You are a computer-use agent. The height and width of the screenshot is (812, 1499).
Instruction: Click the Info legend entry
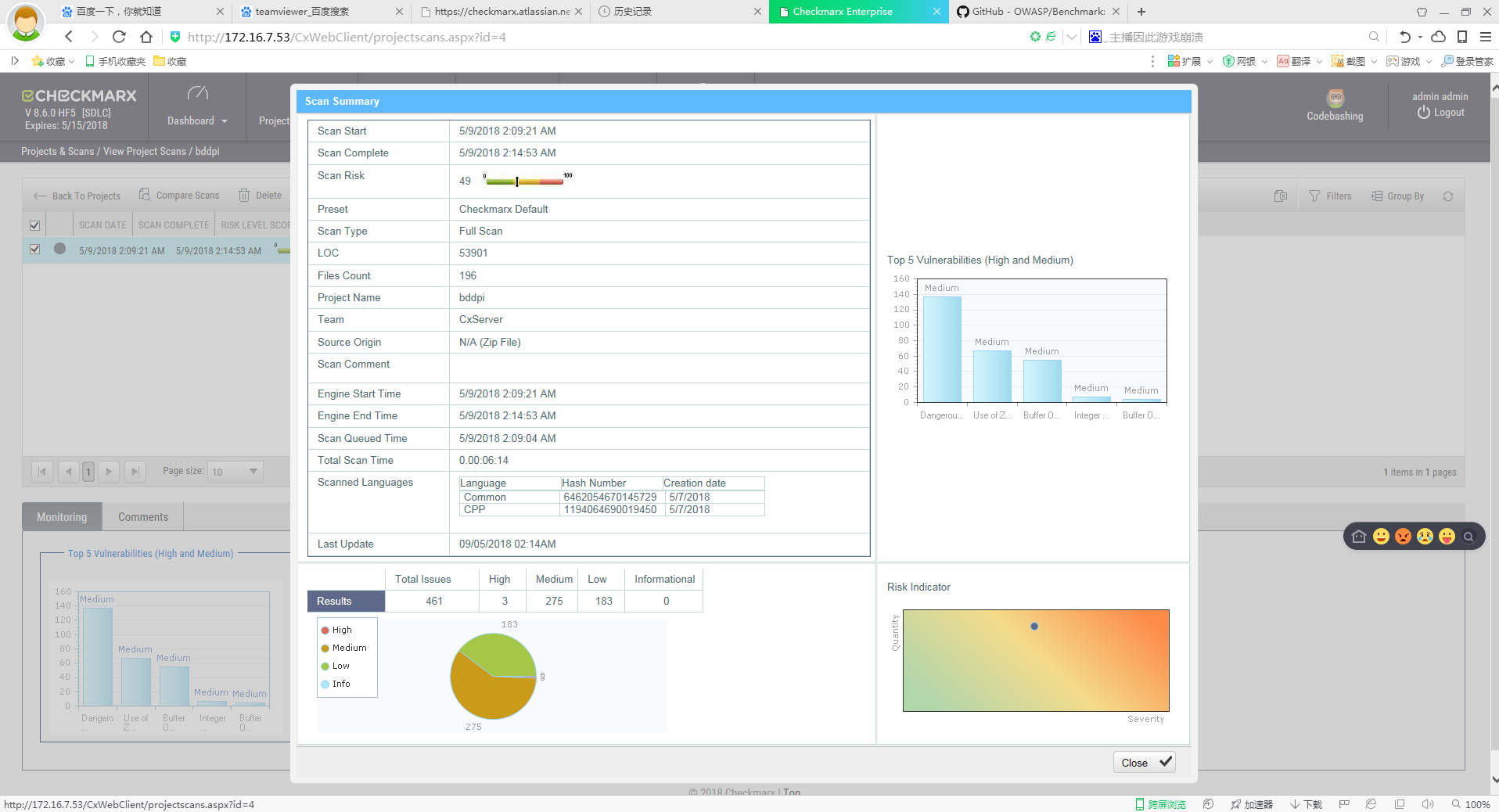point(335,684)
